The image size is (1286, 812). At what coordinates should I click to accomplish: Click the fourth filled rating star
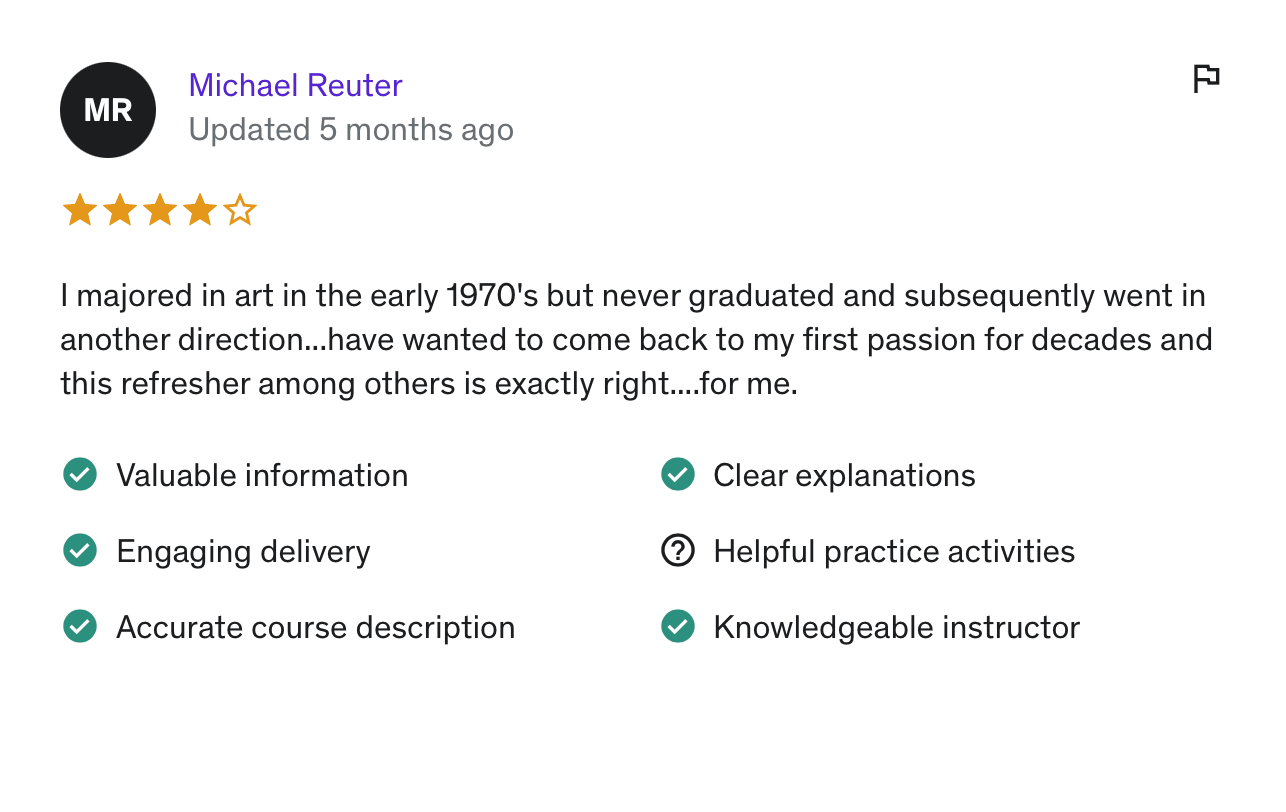tap(199, 211)
